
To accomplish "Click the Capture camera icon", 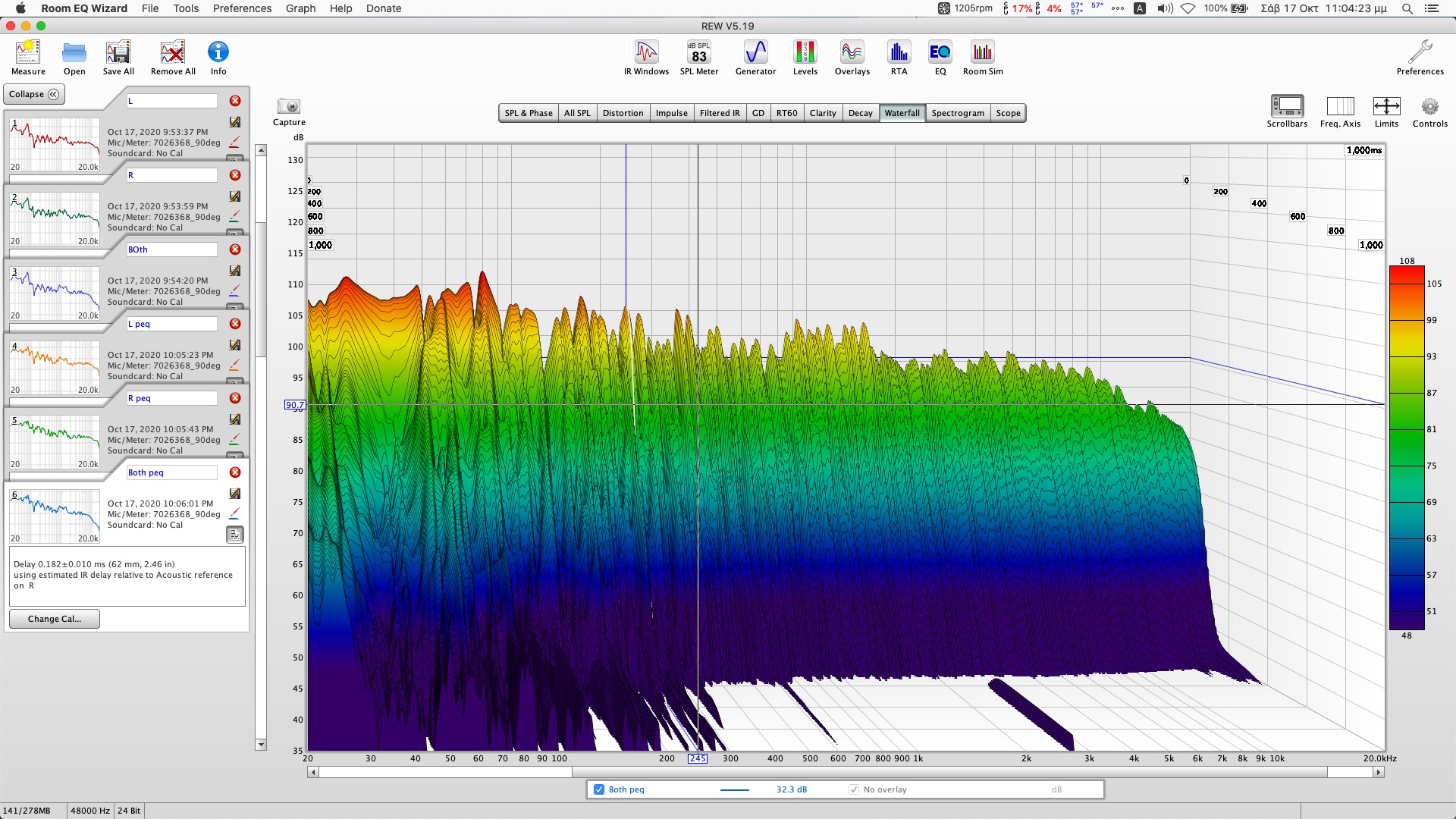I will pos(289,107).
